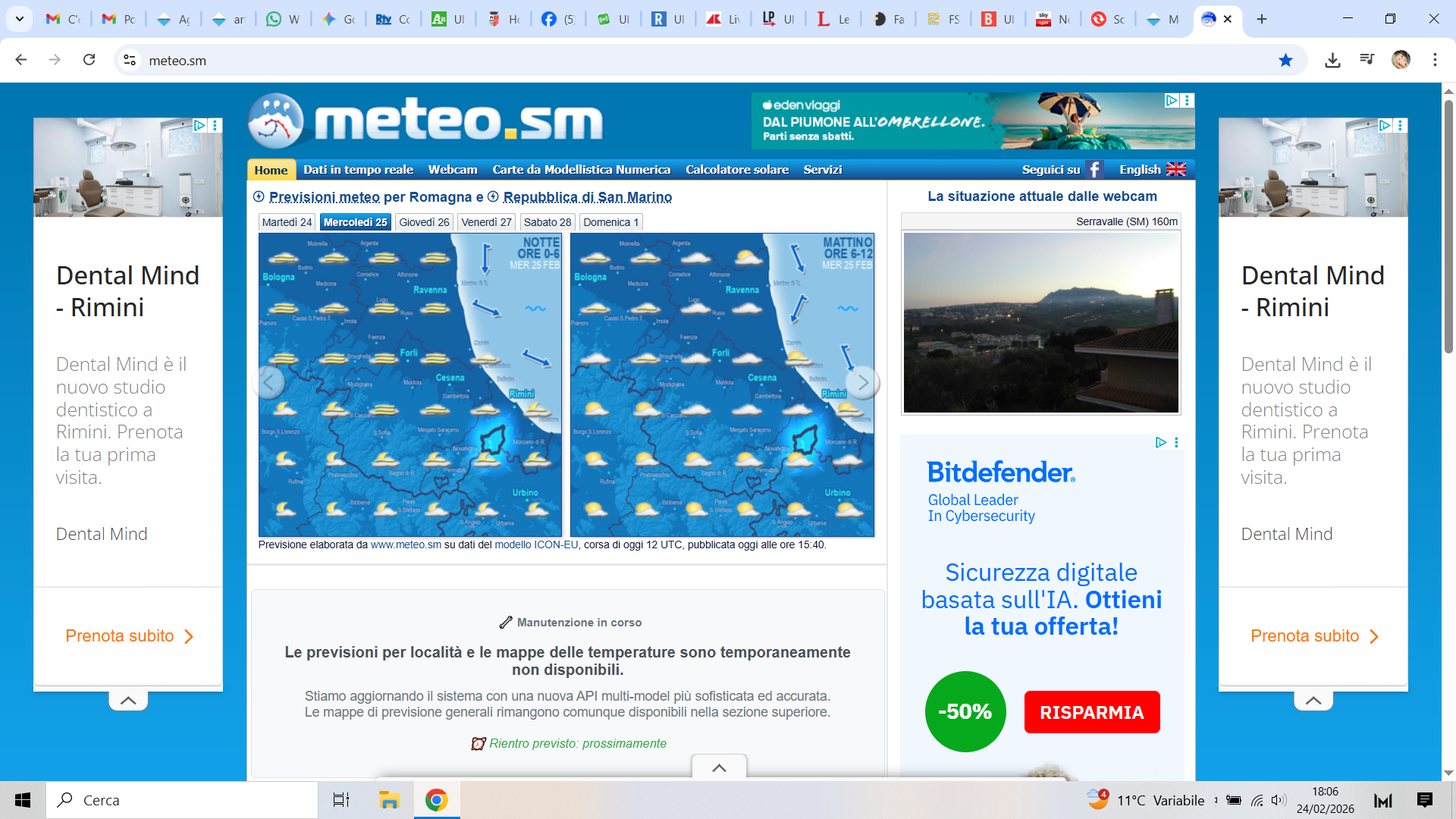This screenshot has height=819, width=1456.
Task: Bookmark page with the star icon
Action: point(1285,61)
